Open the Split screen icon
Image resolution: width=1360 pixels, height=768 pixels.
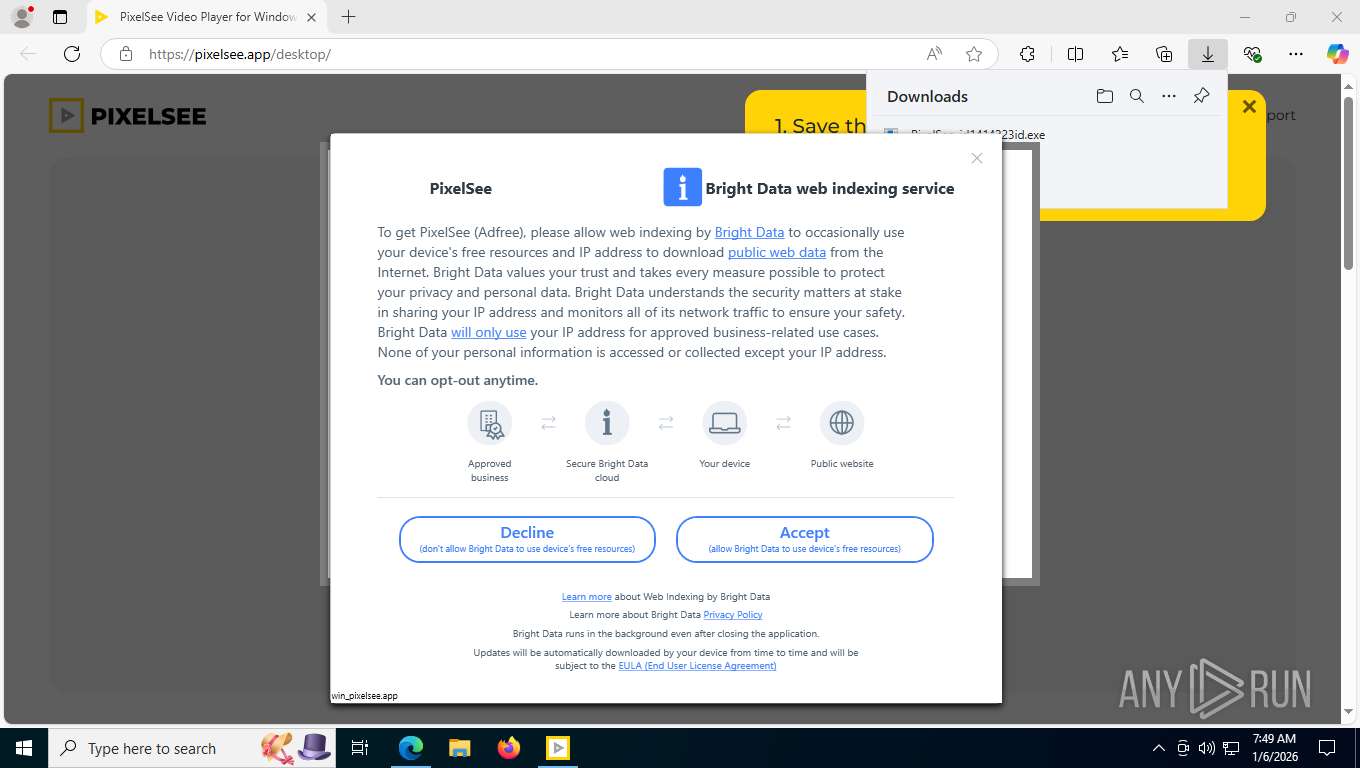coord(1075,54)
